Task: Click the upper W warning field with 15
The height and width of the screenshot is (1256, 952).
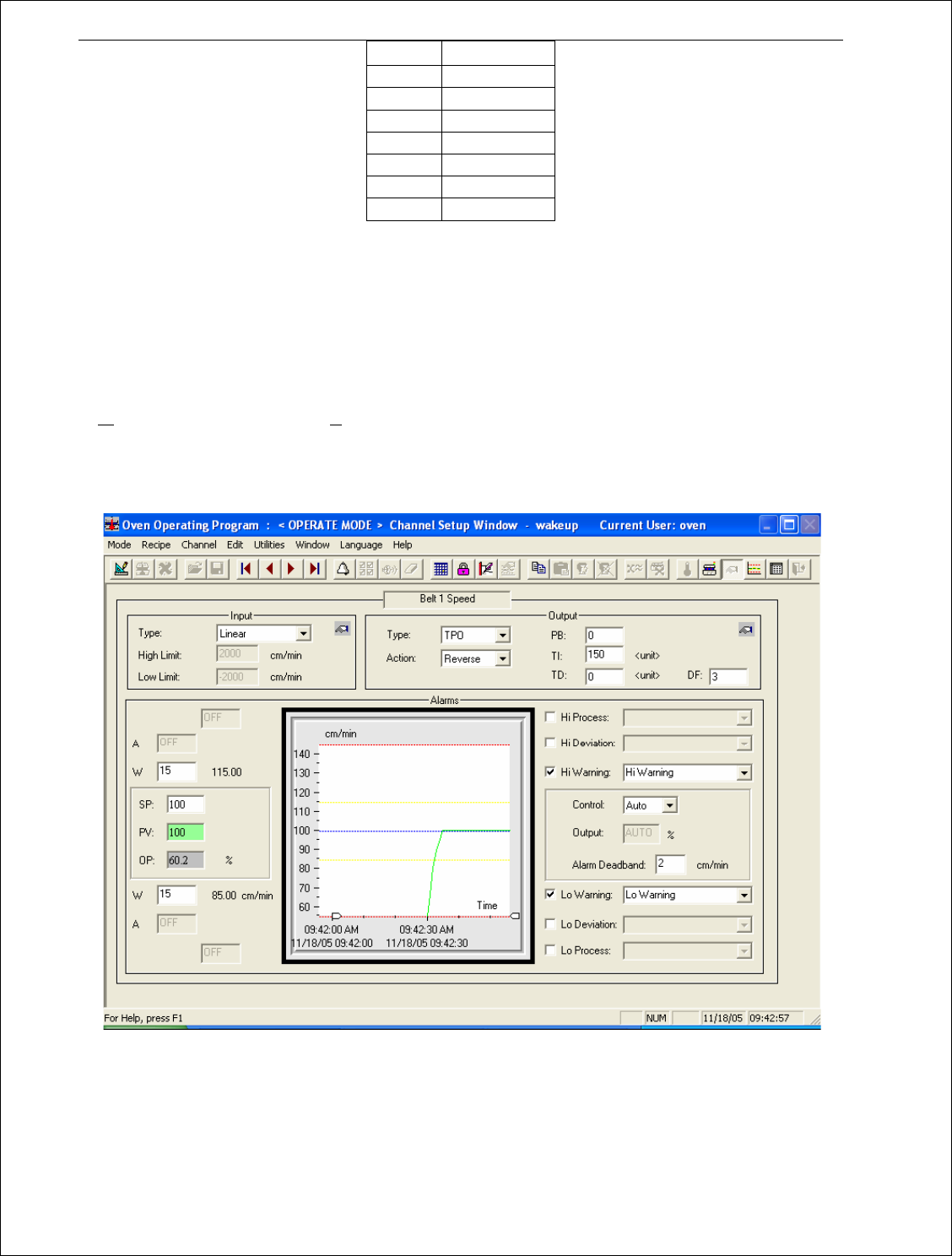Action: click(x=177, y=771)
